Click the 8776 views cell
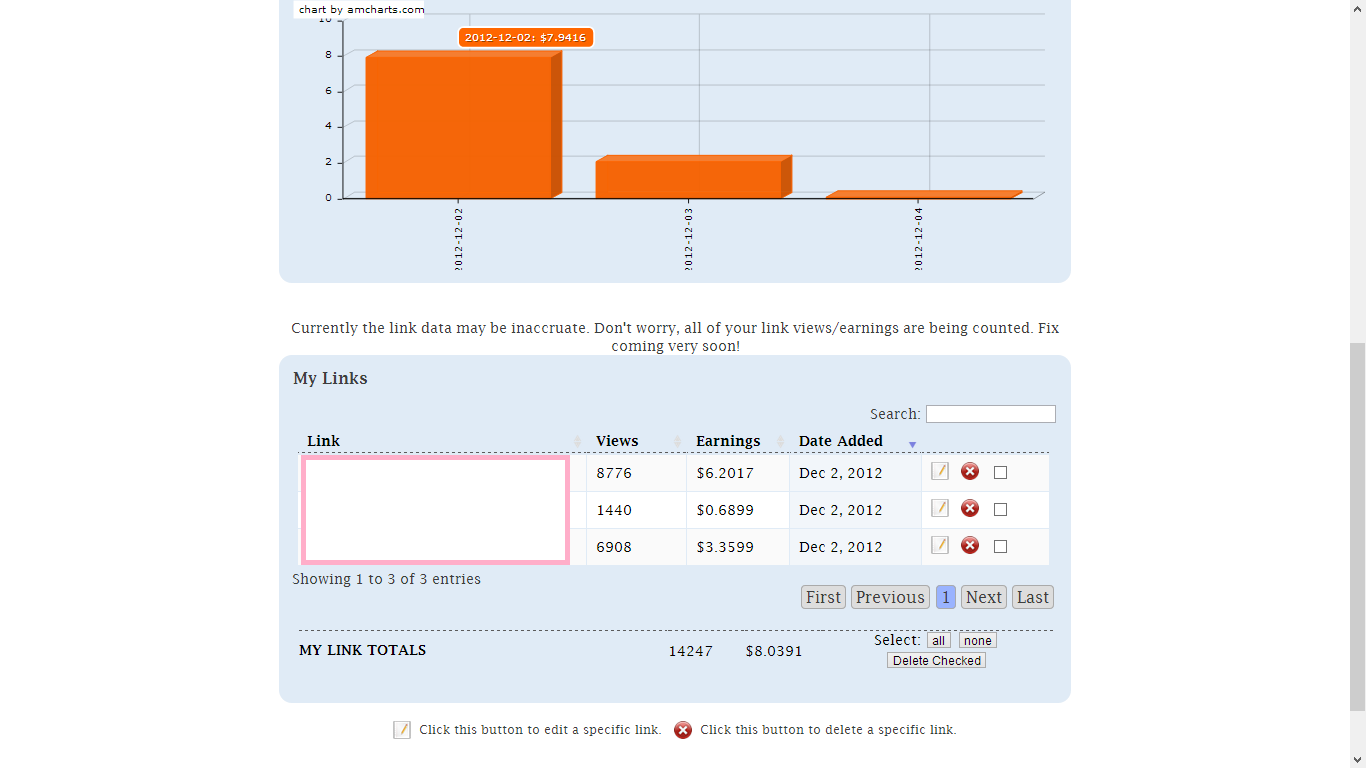Viewport: 1366px width, 768px height. click(x=636, y=473)
